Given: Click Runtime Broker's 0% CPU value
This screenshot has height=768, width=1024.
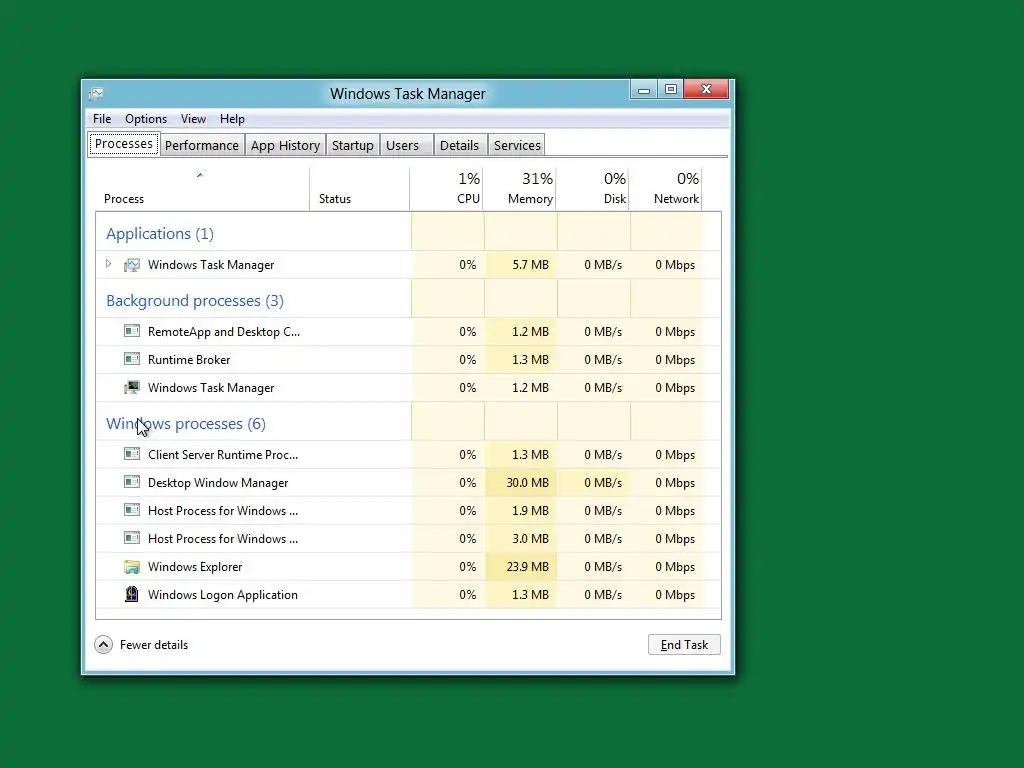Looking at the screenshot, I should coord(468,360).
